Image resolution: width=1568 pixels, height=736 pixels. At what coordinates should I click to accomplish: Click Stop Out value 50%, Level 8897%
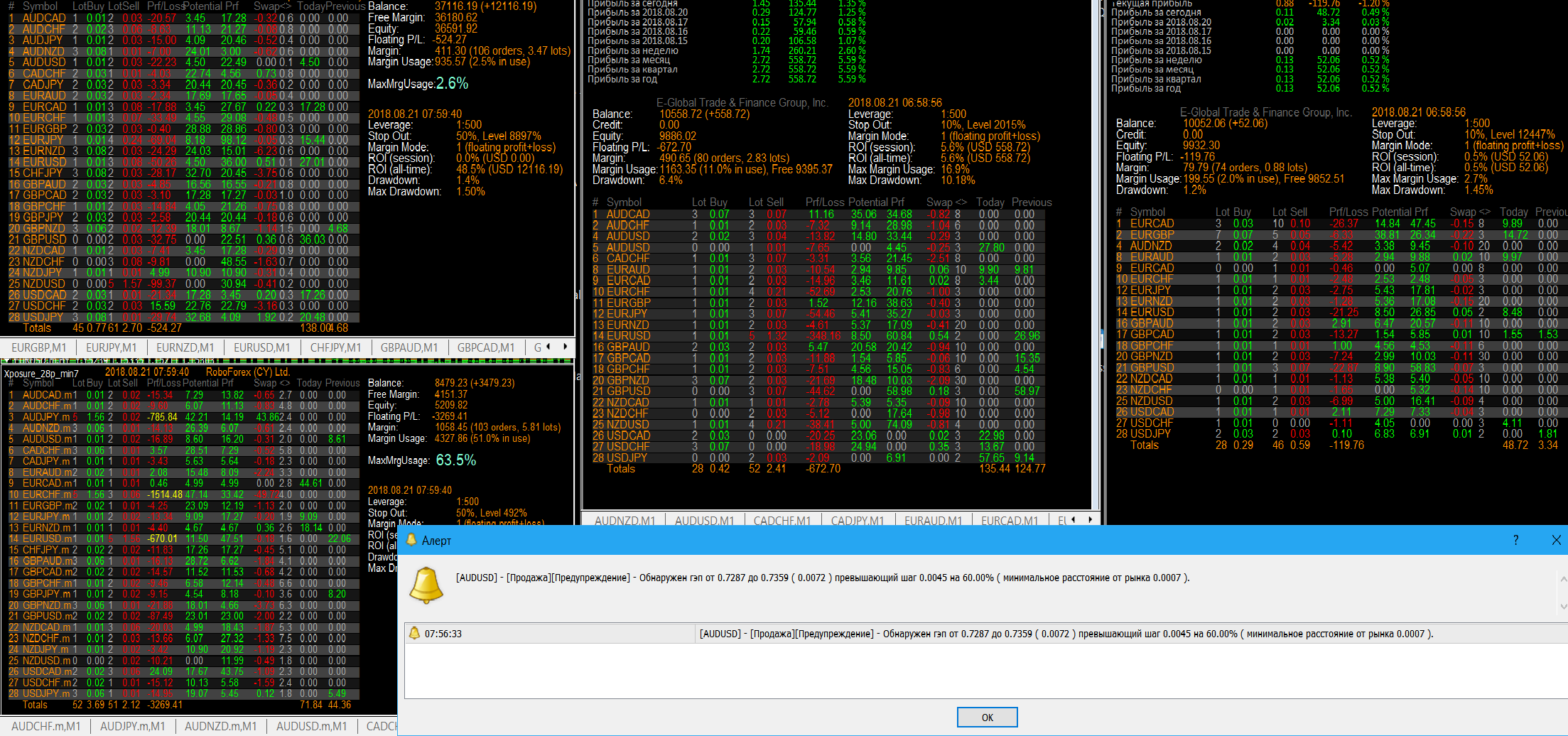499,136
